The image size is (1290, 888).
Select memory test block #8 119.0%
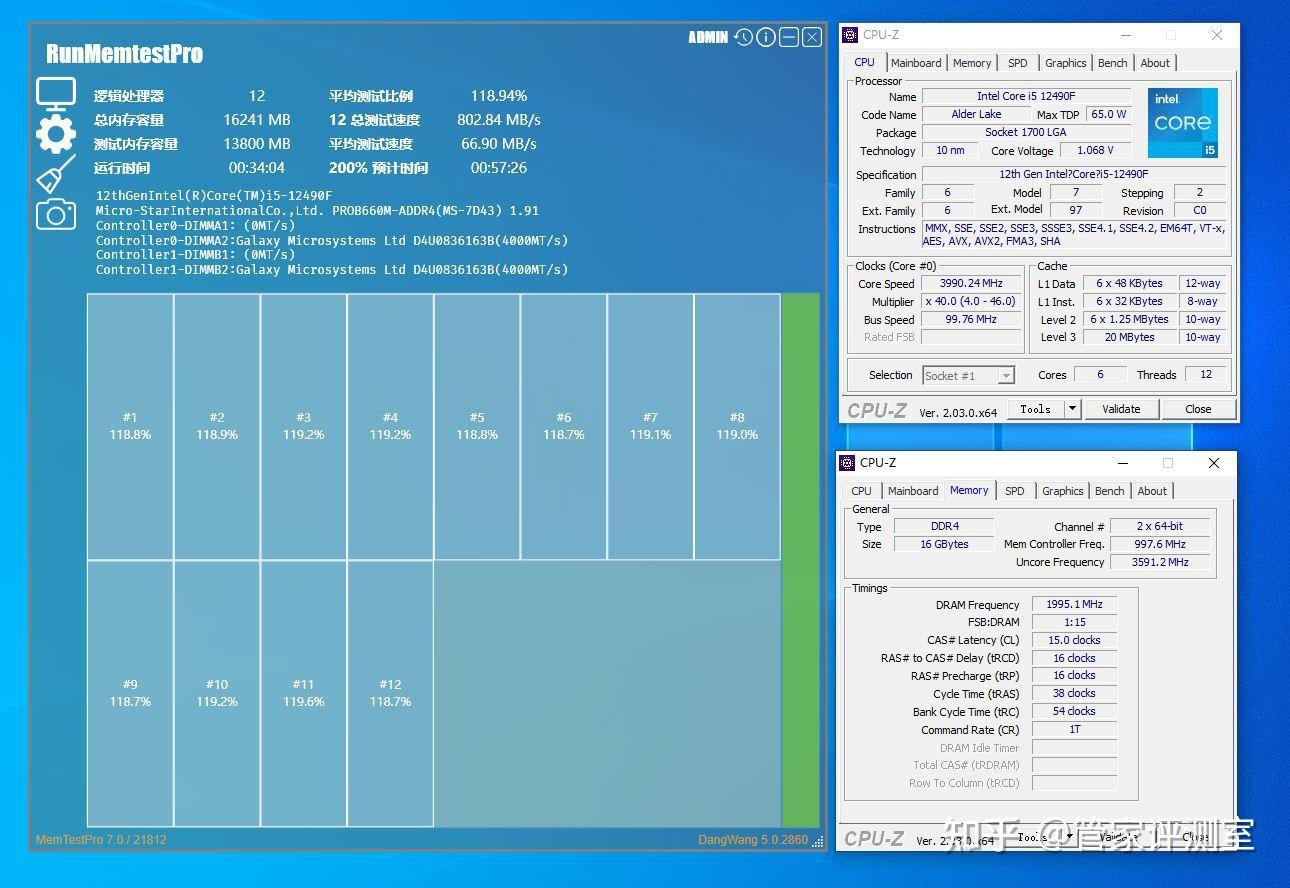[x=737, y=426]
